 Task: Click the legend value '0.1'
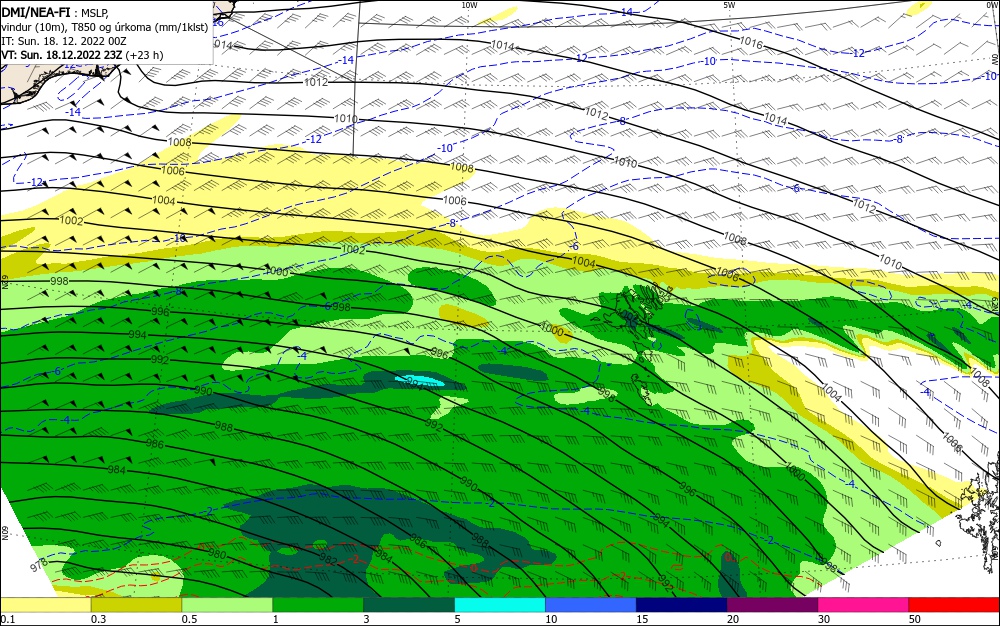(x=8, y=619)
